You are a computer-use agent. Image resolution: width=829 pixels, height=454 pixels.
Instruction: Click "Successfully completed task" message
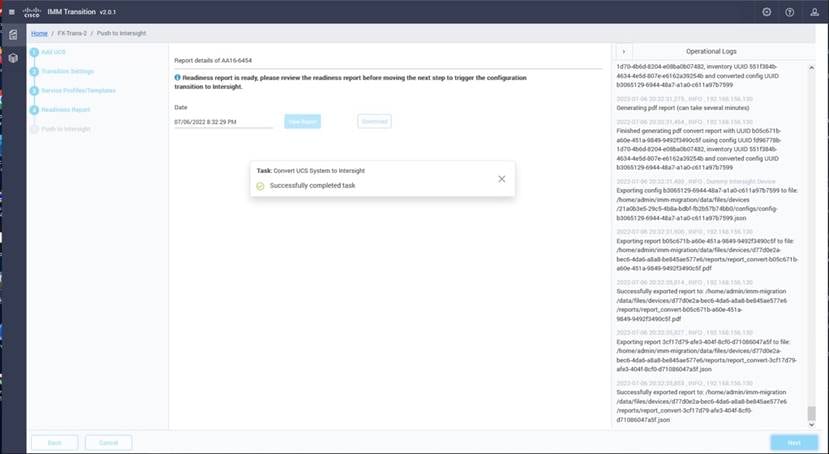coord(312,186)
